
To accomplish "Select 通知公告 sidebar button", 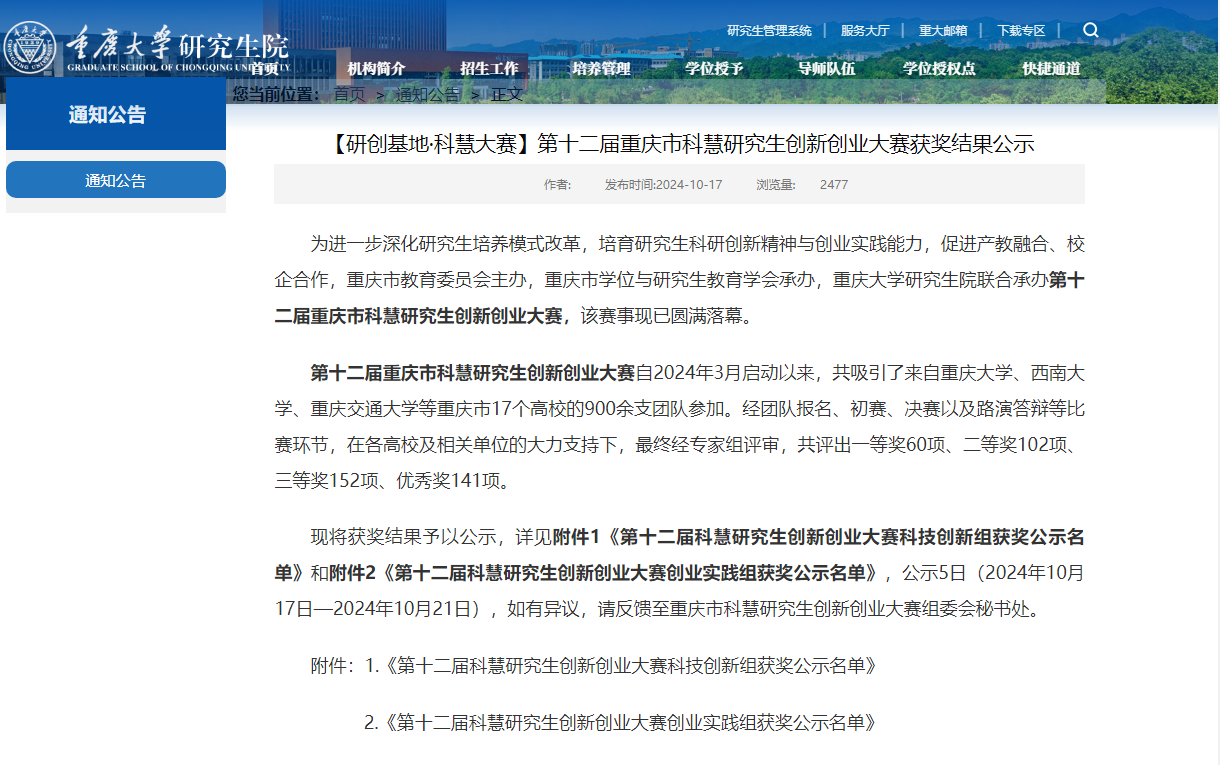I will pyautogui.click(x=116, y=180).
